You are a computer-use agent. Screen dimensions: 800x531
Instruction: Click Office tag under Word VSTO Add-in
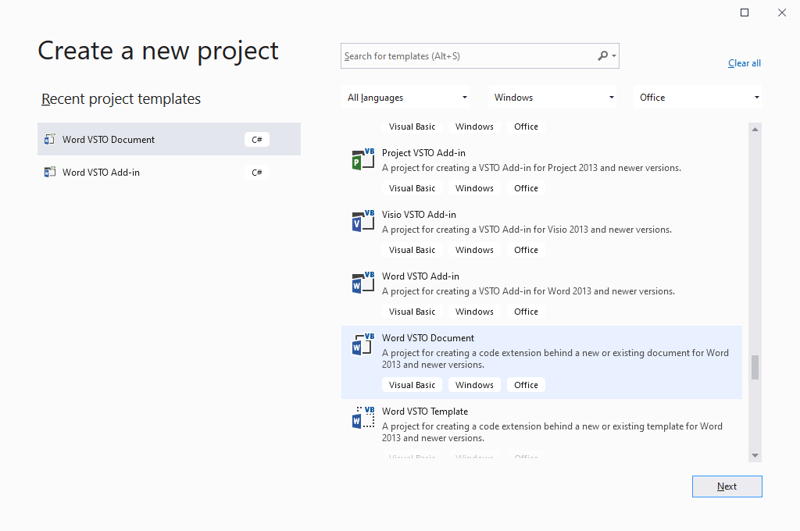click(x=526, y=312)
